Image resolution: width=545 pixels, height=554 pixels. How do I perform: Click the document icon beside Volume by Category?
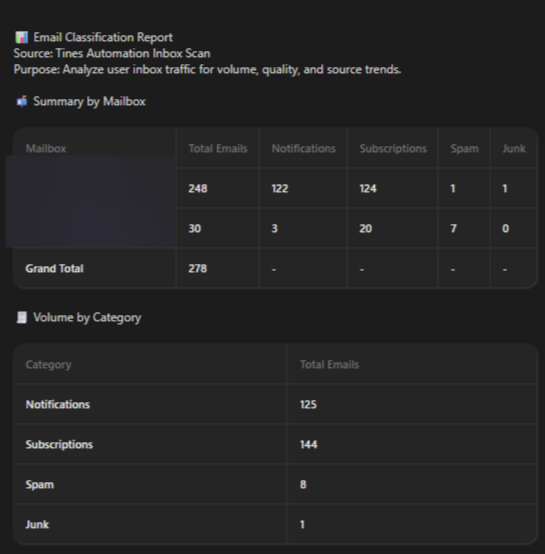[22, 317]
